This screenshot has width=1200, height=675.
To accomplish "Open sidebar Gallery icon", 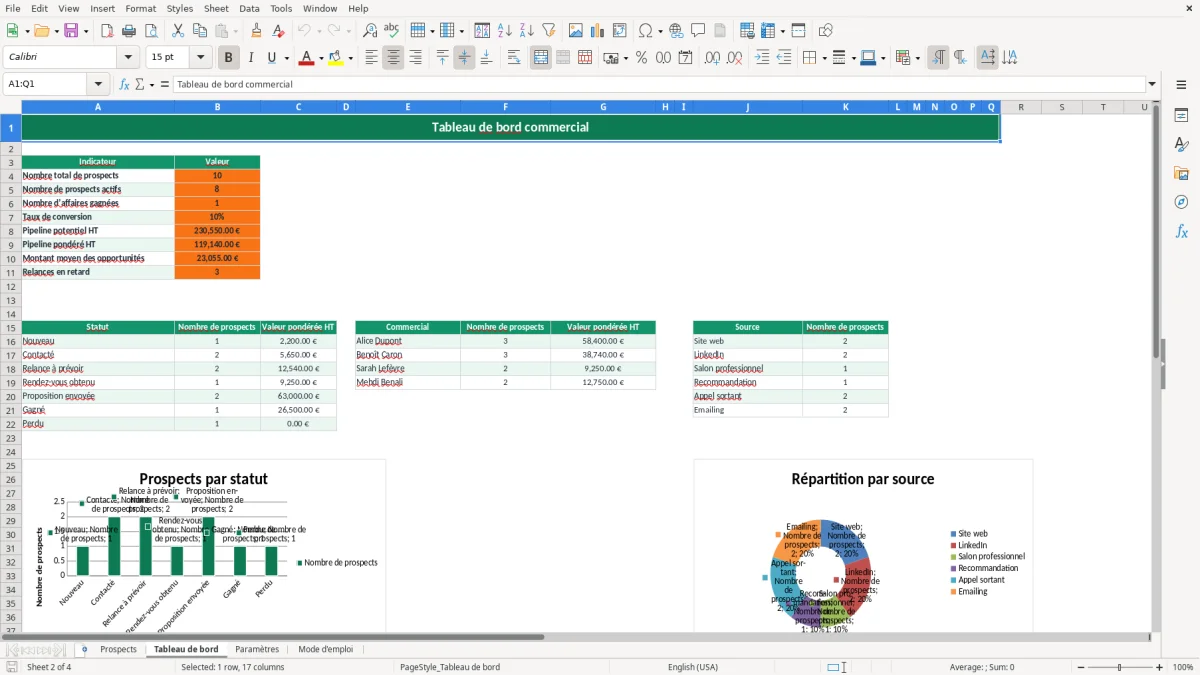I will 1181,174.
